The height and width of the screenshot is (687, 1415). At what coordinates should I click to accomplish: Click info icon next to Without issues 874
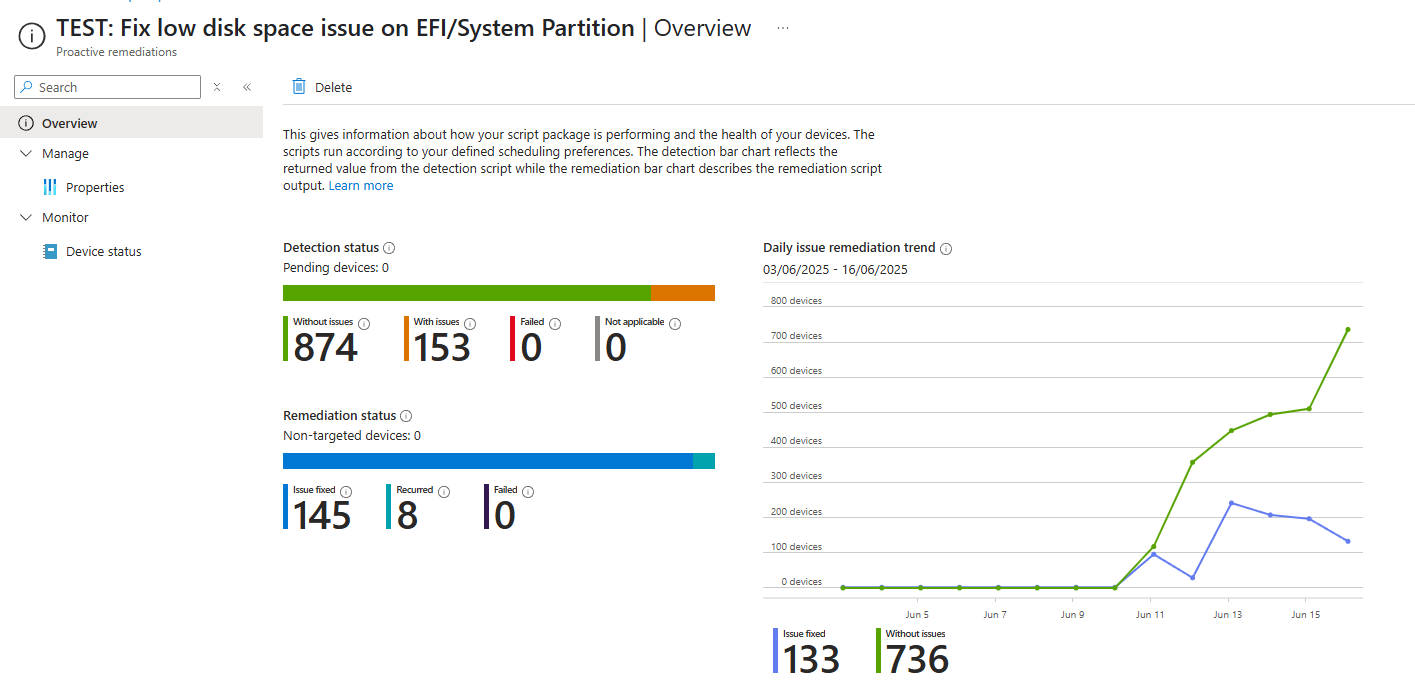click(364, 323)
